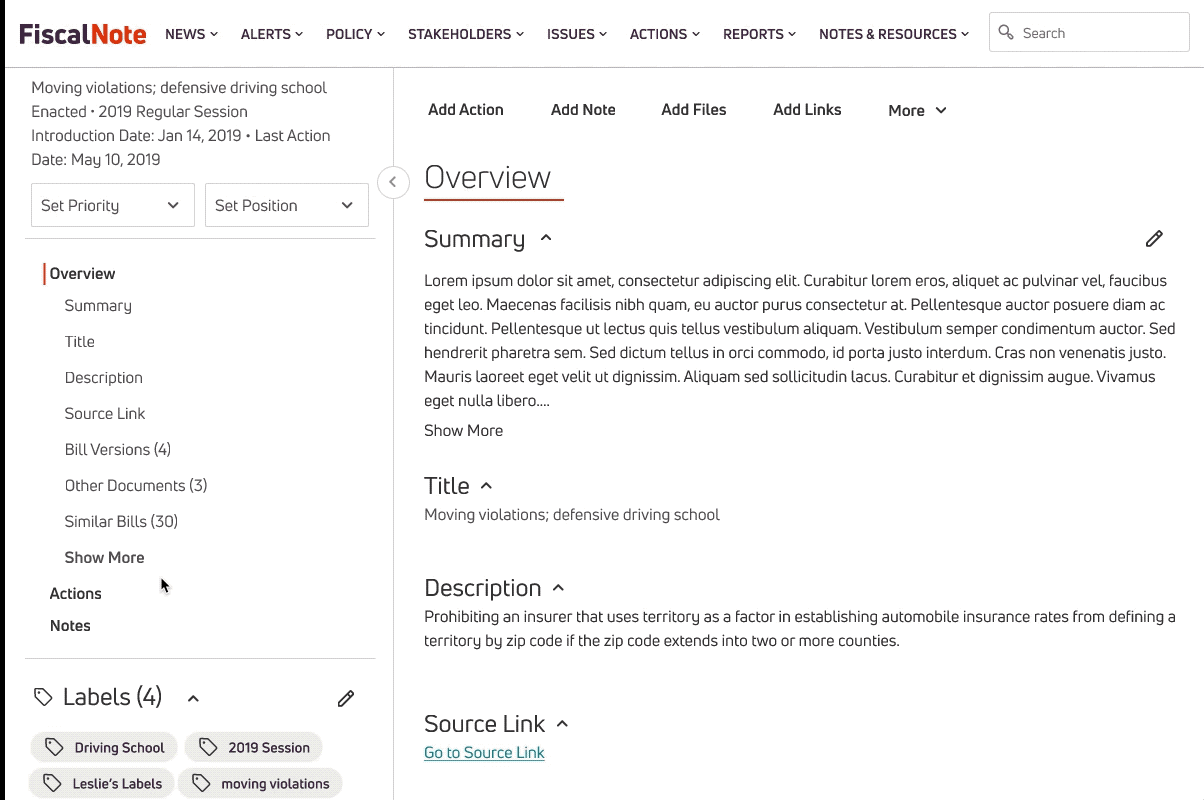
Task: Jump to Title in sidebar
Action: (80, 342)
